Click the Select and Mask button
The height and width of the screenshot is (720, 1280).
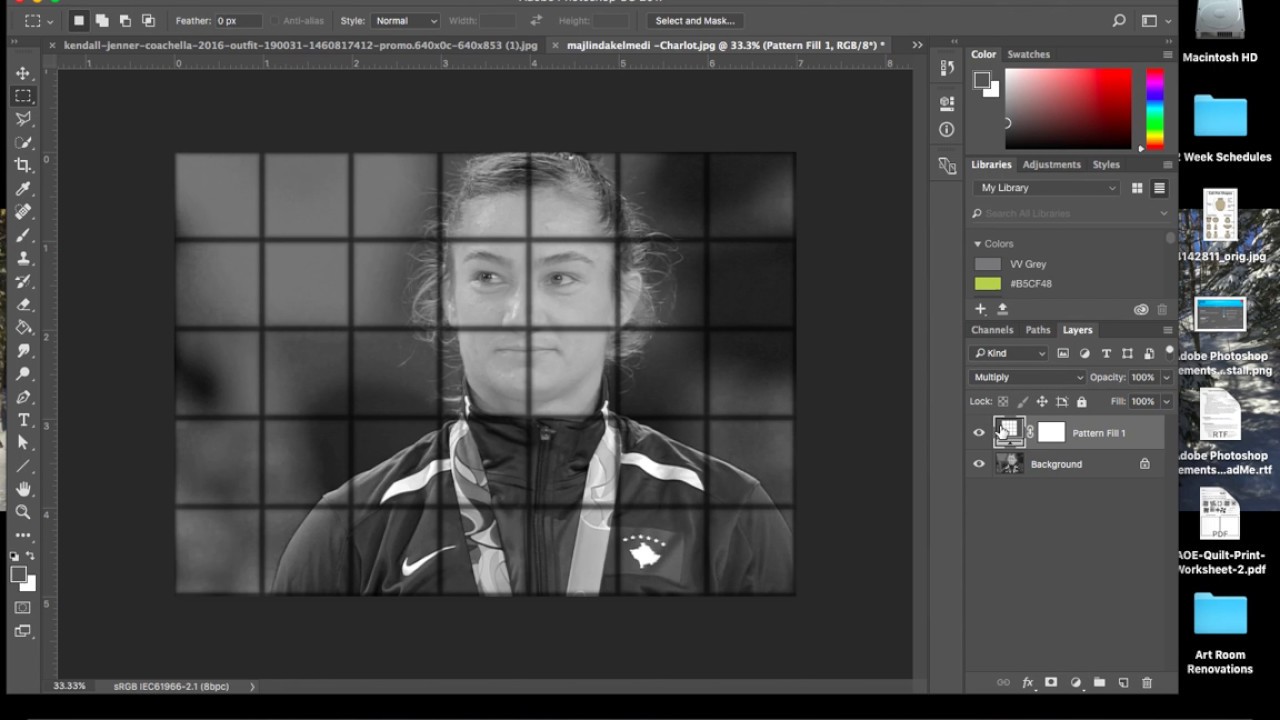point(695,20)
